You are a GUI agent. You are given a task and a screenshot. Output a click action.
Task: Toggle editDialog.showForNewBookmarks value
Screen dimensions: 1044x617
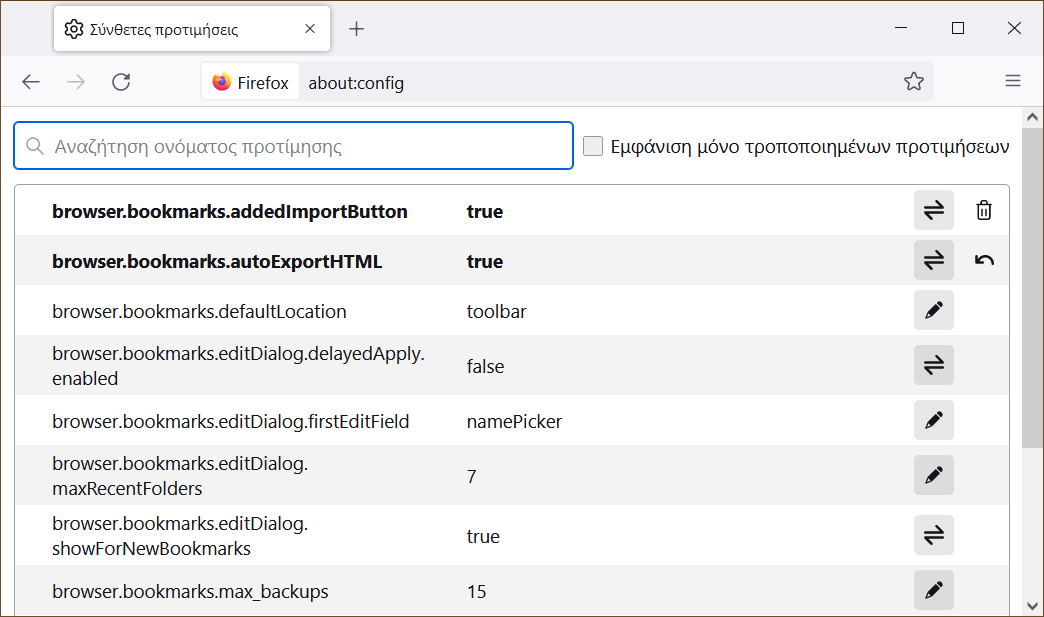pyautogui.click(x=933, y=535)
